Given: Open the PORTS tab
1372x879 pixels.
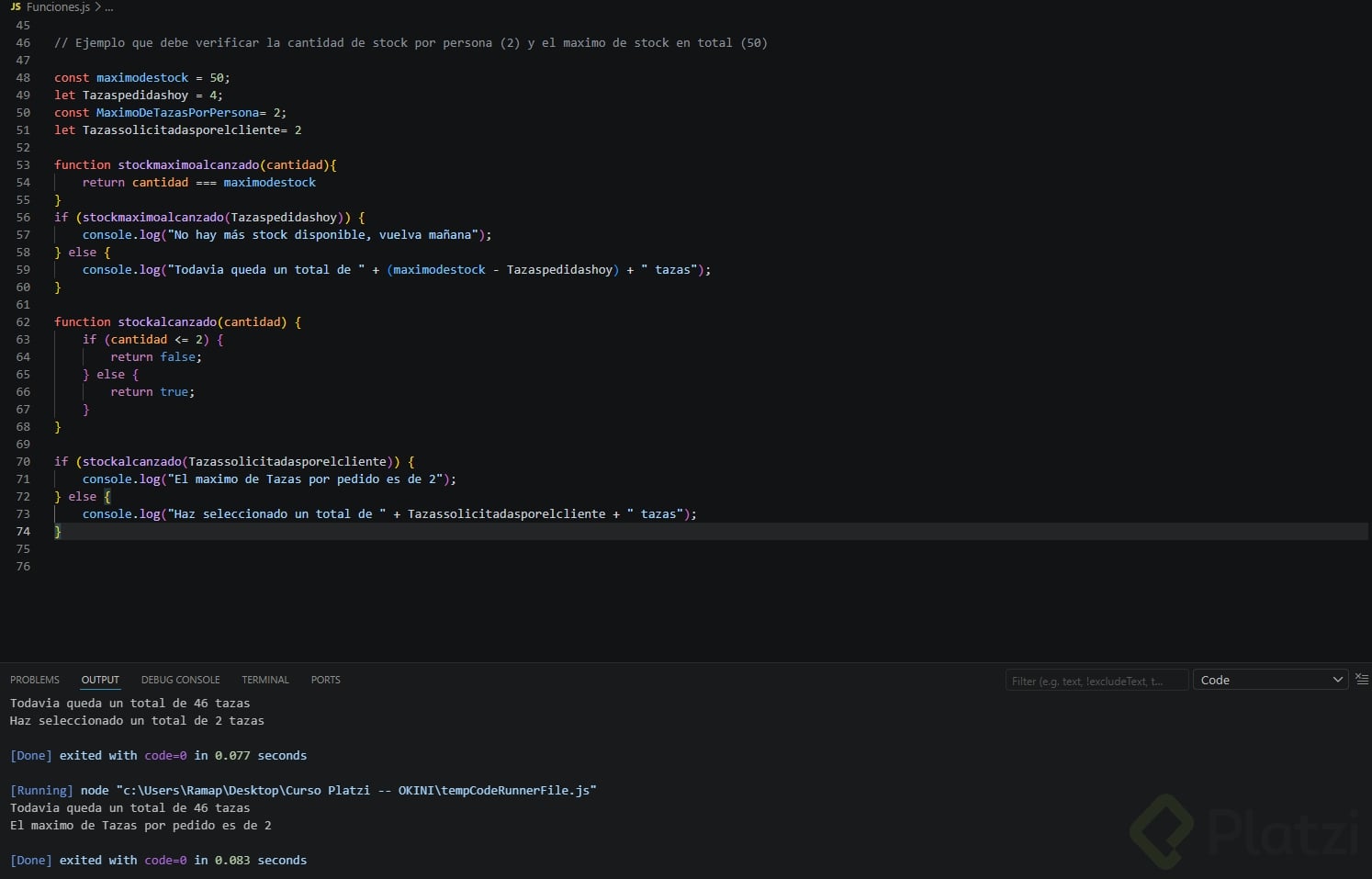Looking at the screenshot, I should click(325, 680).
